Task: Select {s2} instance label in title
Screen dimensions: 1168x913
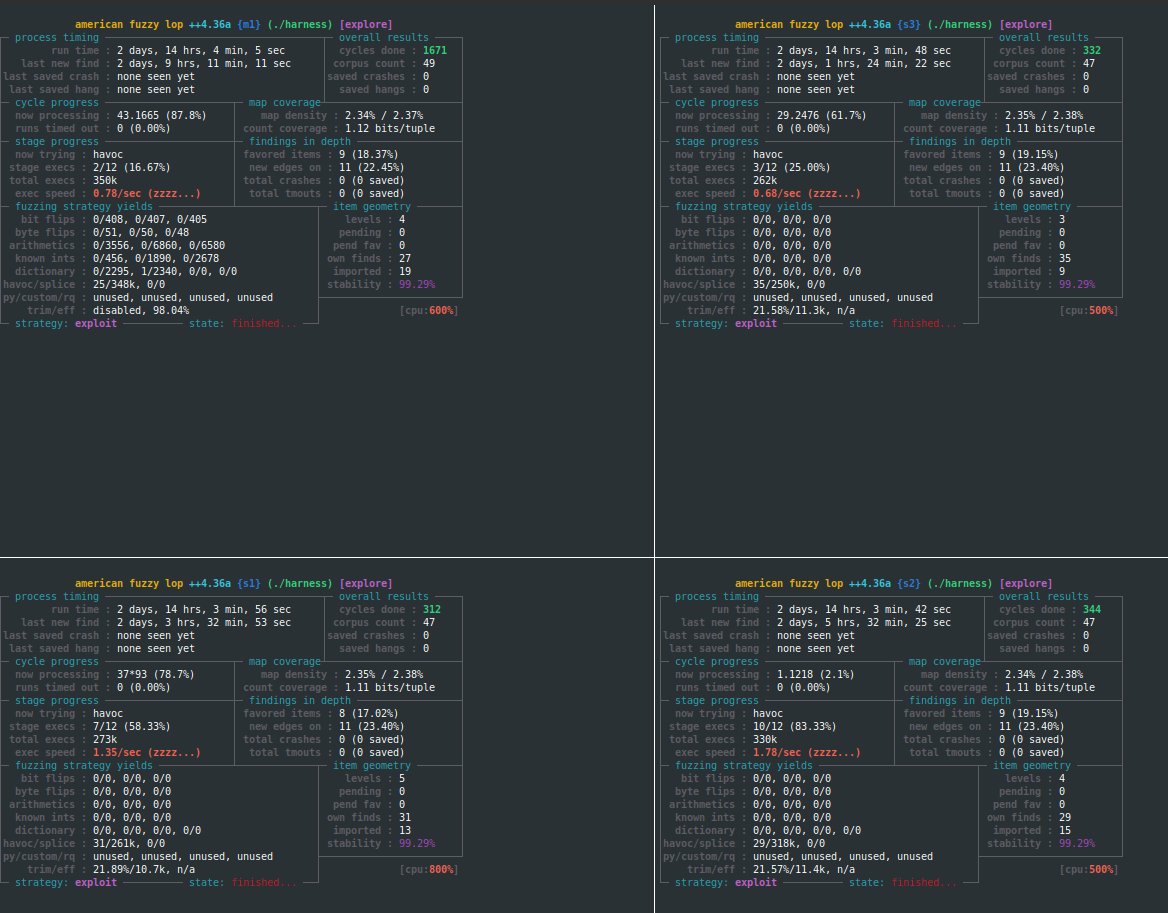Action: 909,583
